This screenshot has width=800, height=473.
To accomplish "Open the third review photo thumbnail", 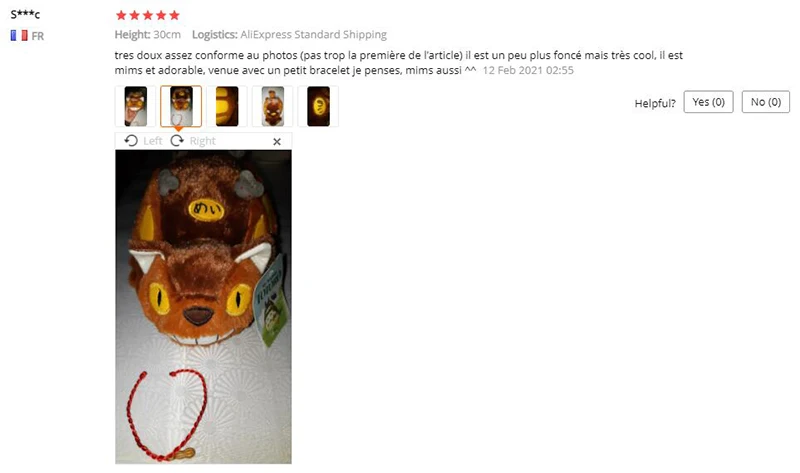I will coord(227,106).
